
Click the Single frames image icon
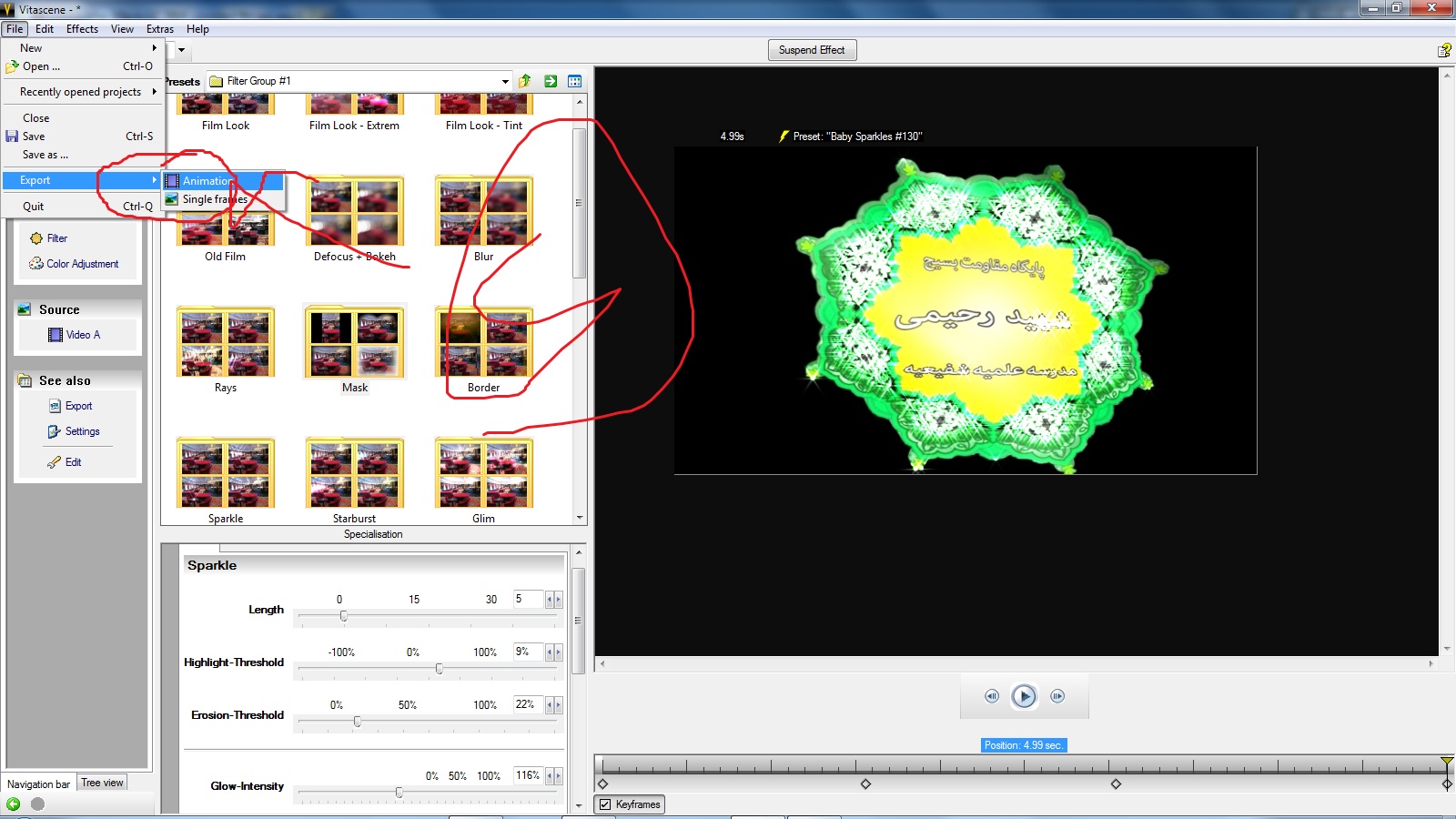(172, 199)
